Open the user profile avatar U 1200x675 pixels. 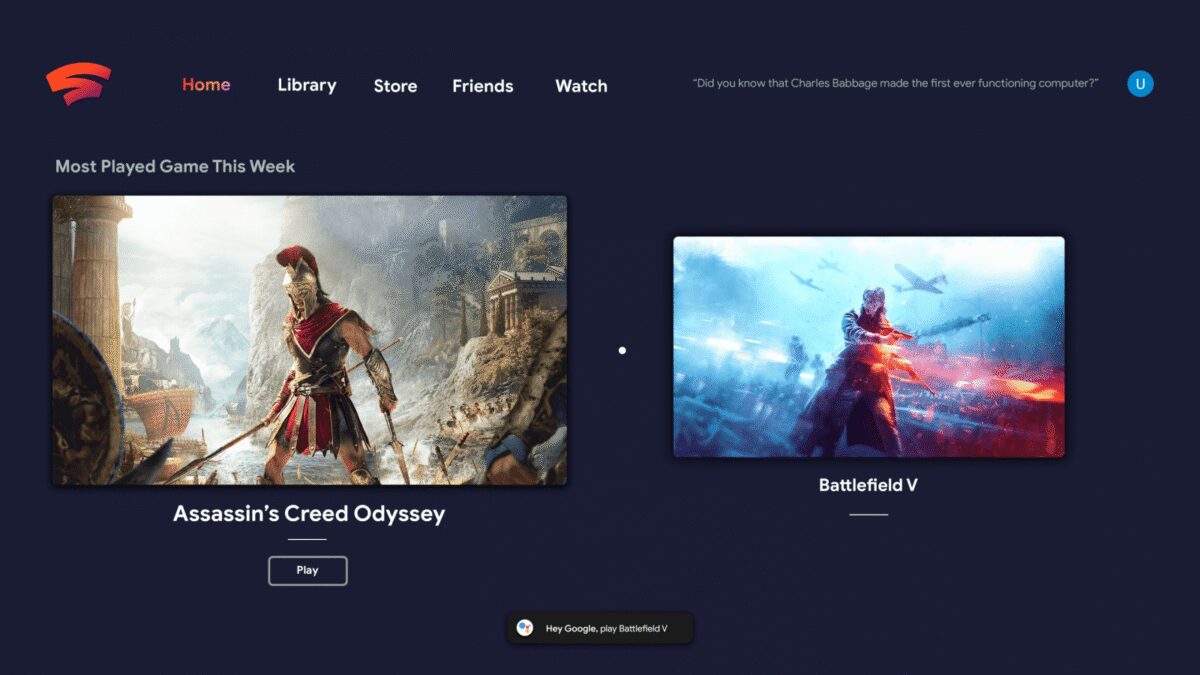(x=1140, y=84)
